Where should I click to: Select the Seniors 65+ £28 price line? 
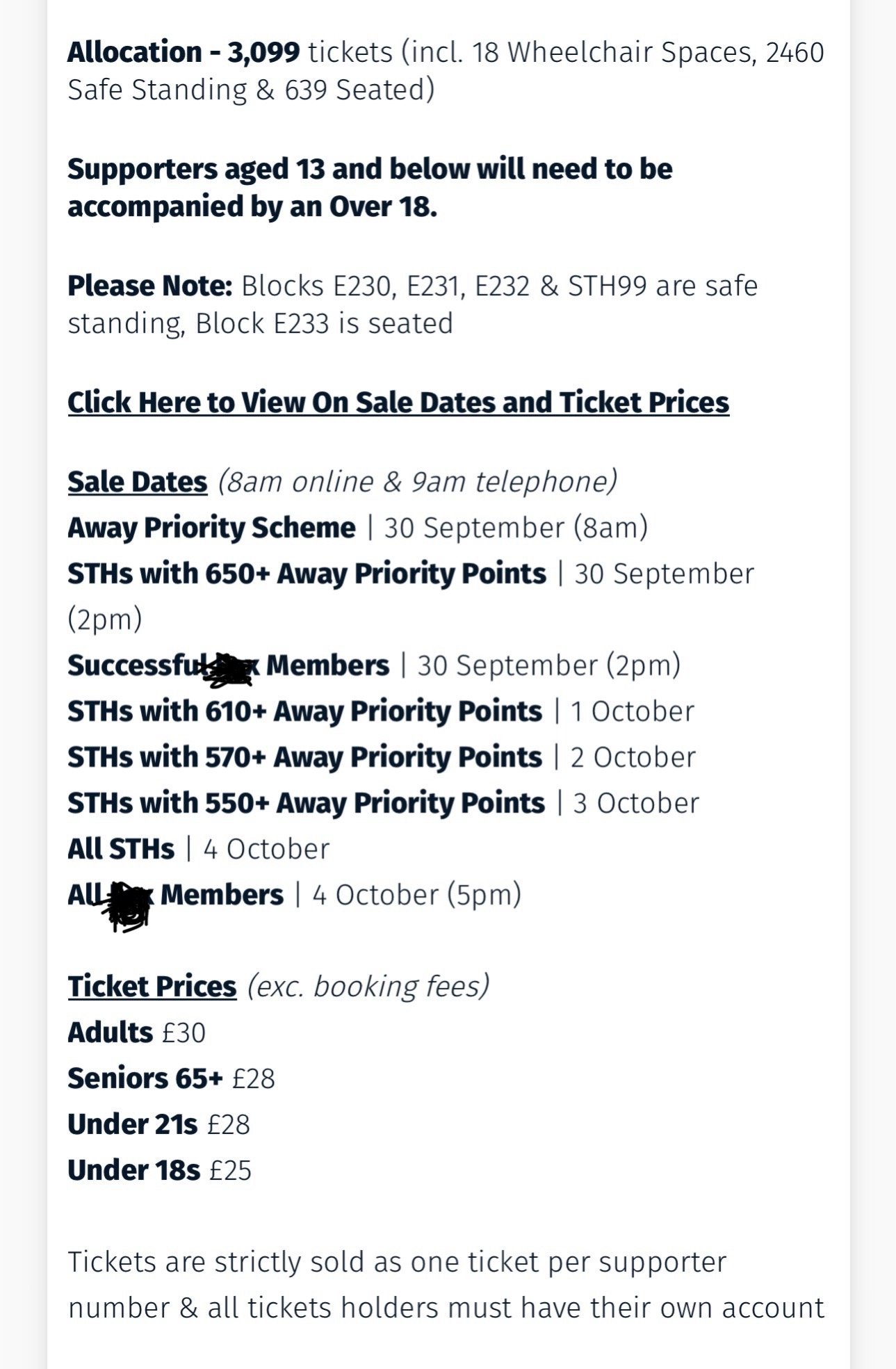pos(172,1078)
